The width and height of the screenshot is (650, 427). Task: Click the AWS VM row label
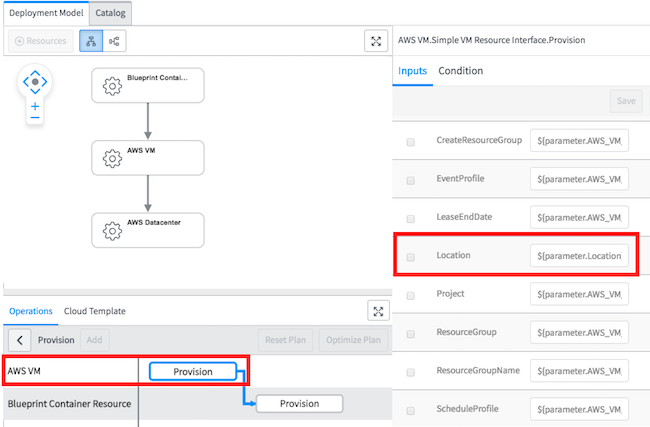(x=24, y=371)
